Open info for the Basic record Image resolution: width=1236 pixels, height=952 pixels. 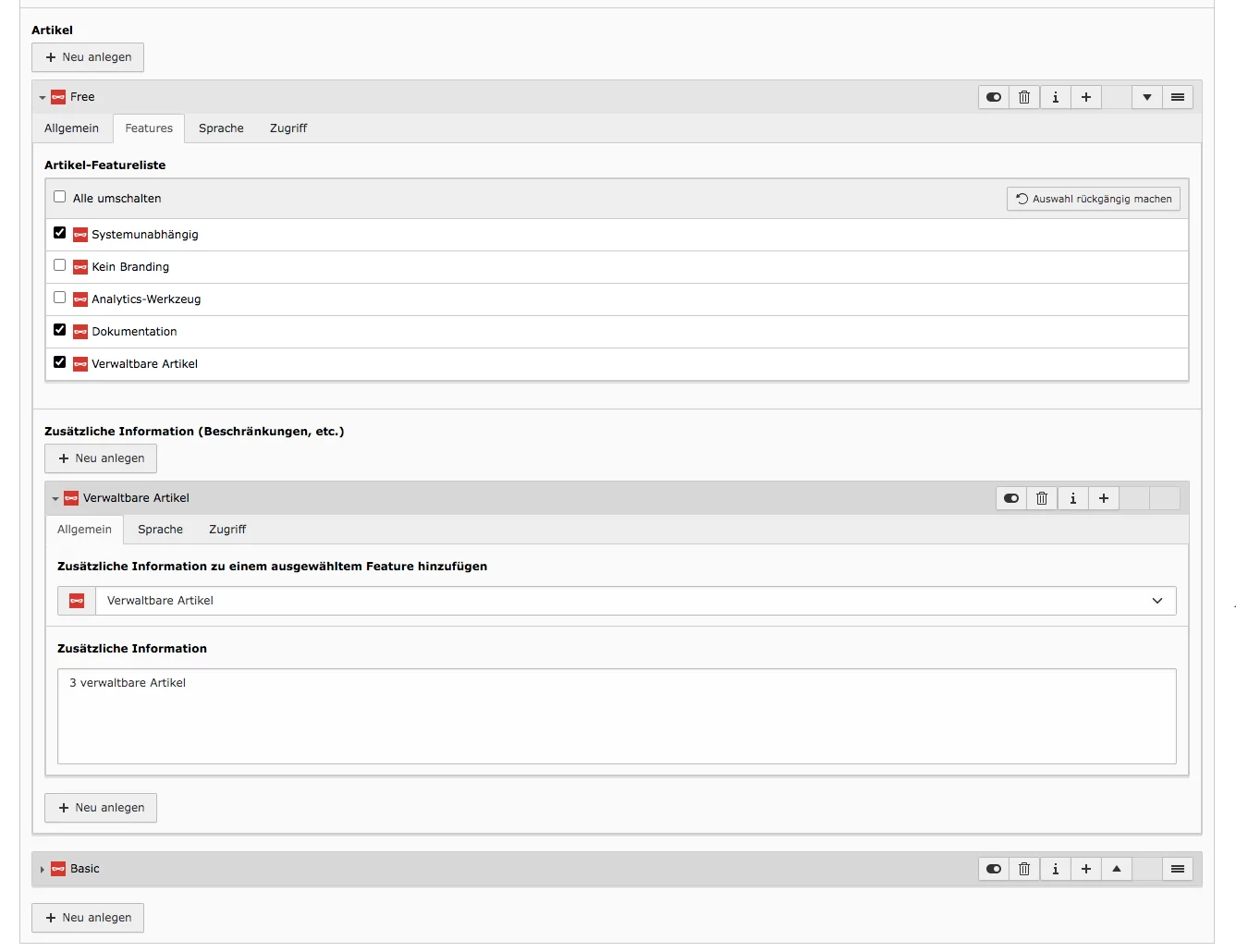(x=1055, y=869)
